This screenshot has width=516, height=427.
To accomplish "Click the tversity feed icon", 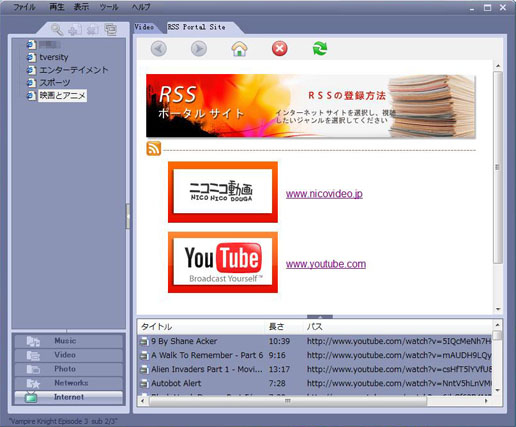I will tap(31, 57).
